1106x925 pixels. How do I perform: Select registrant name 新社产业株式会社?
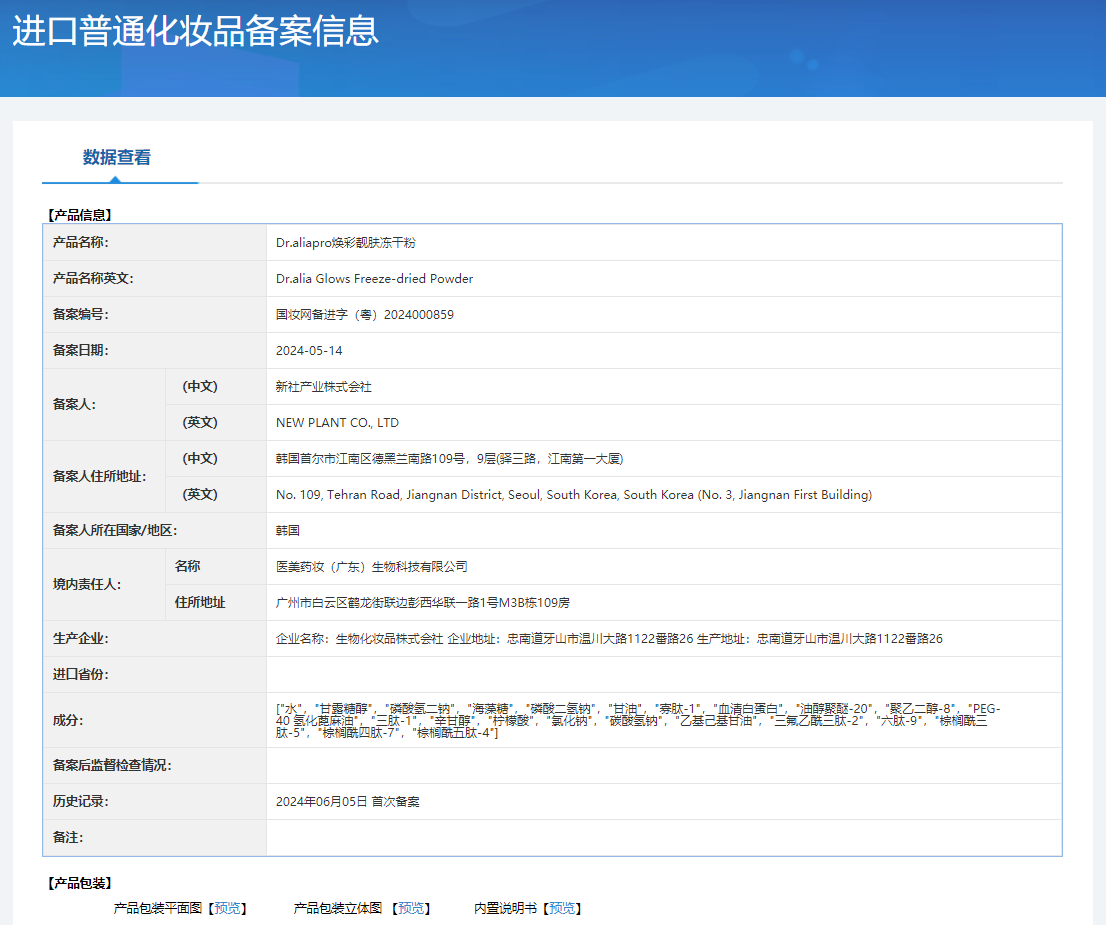tap(323, 387)
